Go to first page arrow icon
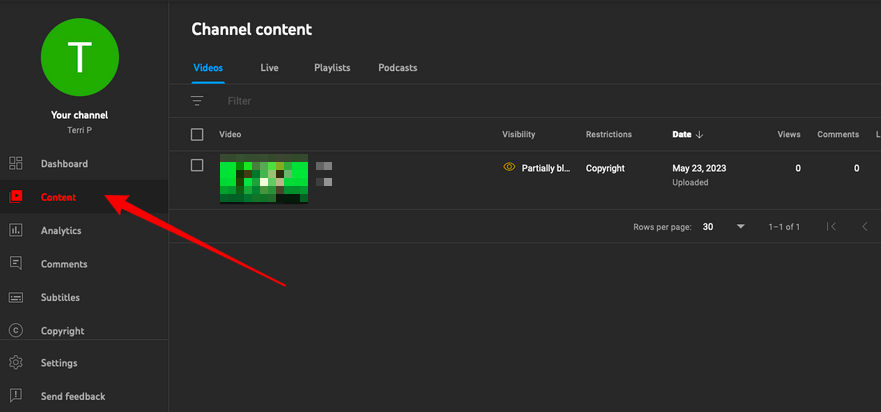The image size is (881, 412). pos(832,227)
